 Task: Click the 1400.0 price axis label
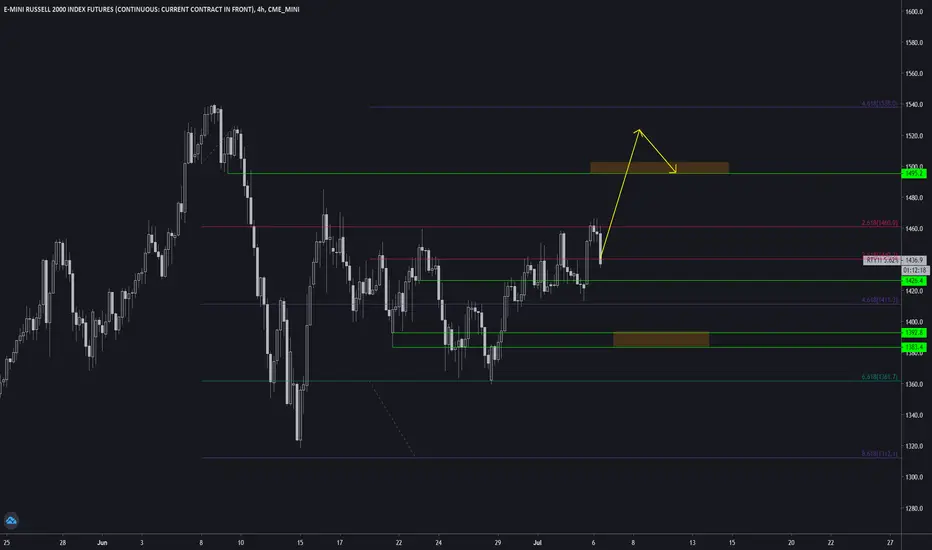click(914, 322)
